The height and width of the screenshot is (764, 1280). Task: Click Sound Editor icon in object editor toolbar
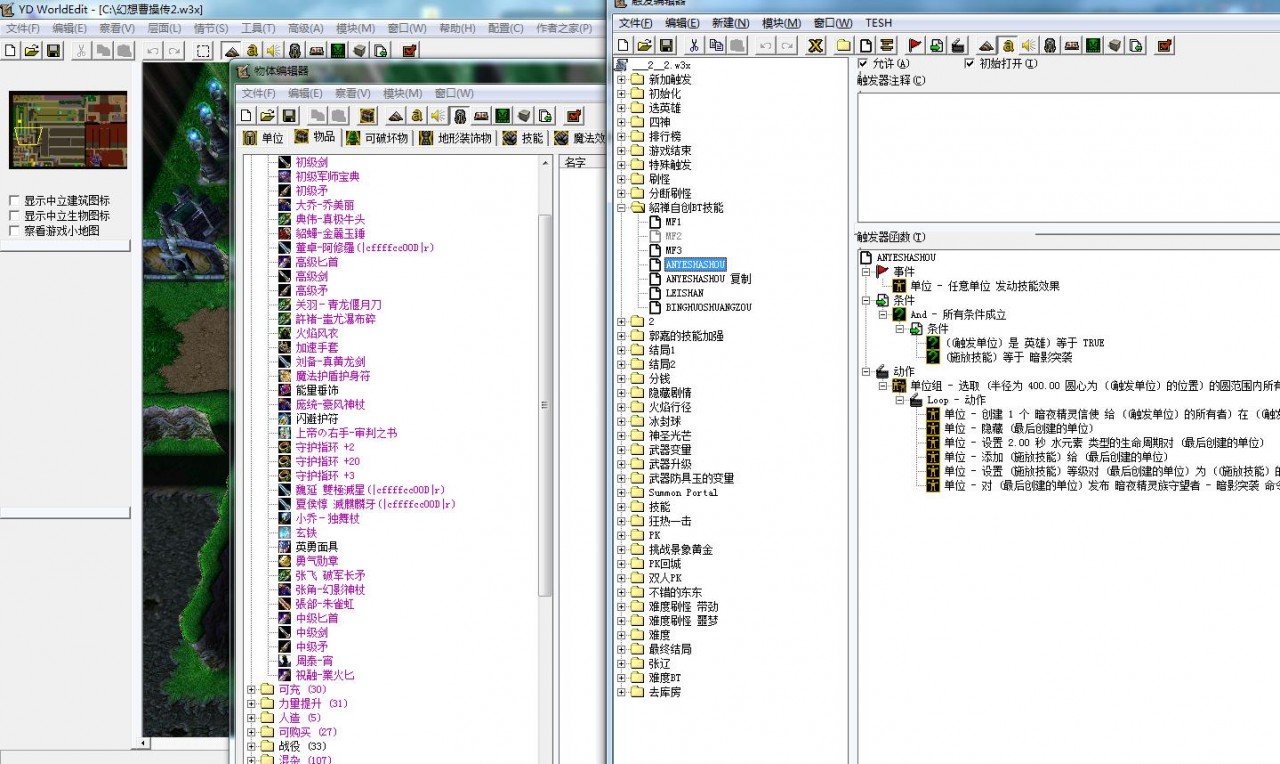tap(438, 115)
